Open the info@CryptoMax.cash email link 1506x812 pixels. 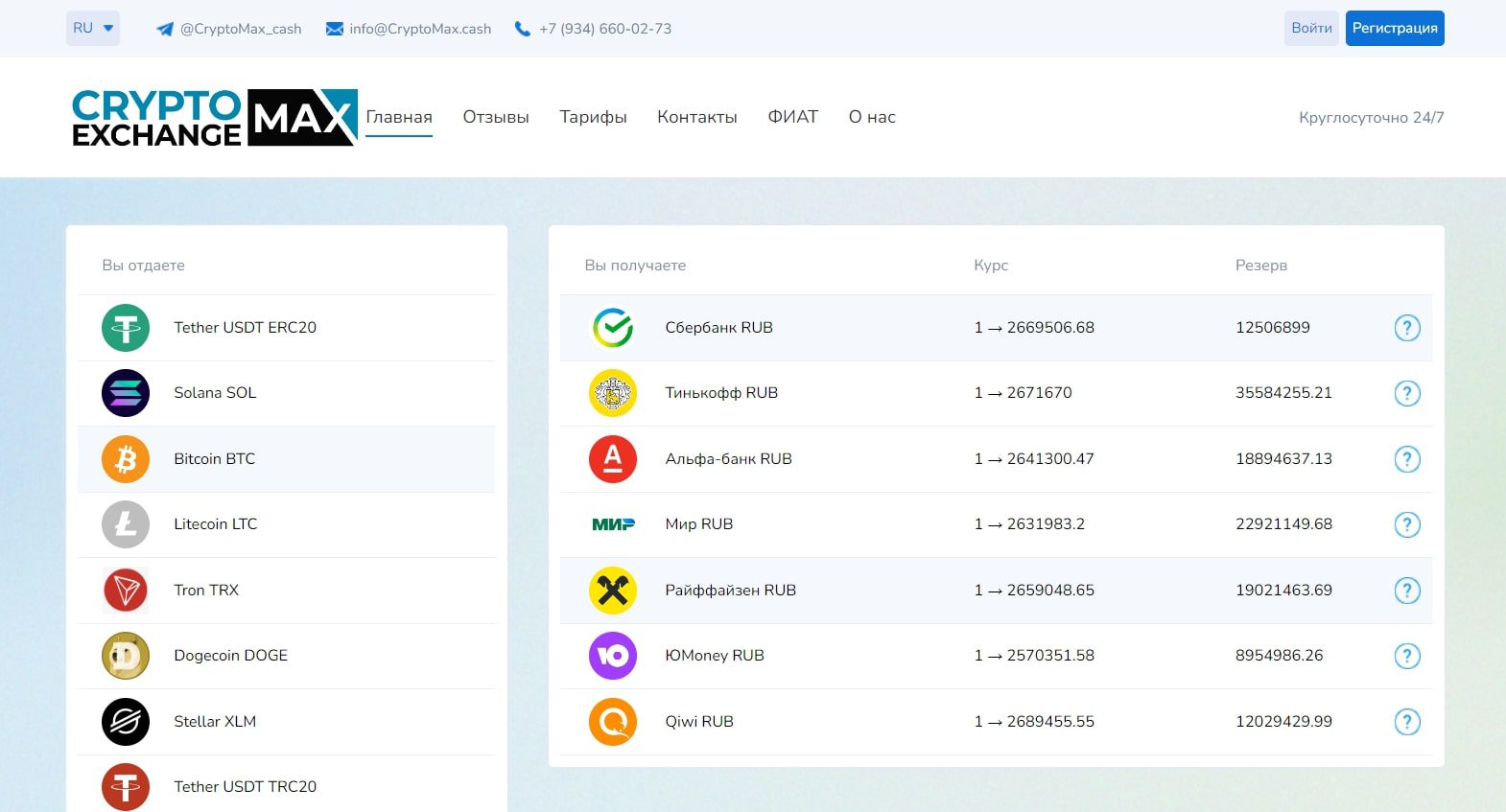420,29
